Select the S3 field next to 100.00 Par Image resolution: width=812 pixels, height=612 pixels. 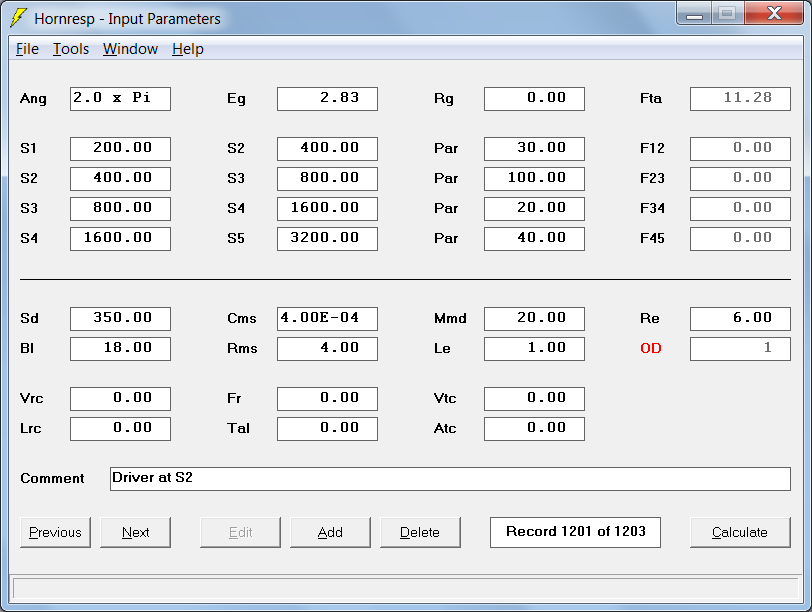[327, 179]
